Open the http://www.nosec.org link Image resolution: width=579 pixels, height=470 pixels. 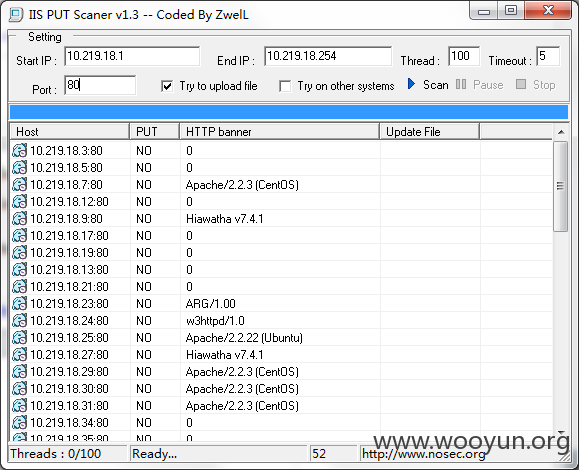[x=424, y=454]
